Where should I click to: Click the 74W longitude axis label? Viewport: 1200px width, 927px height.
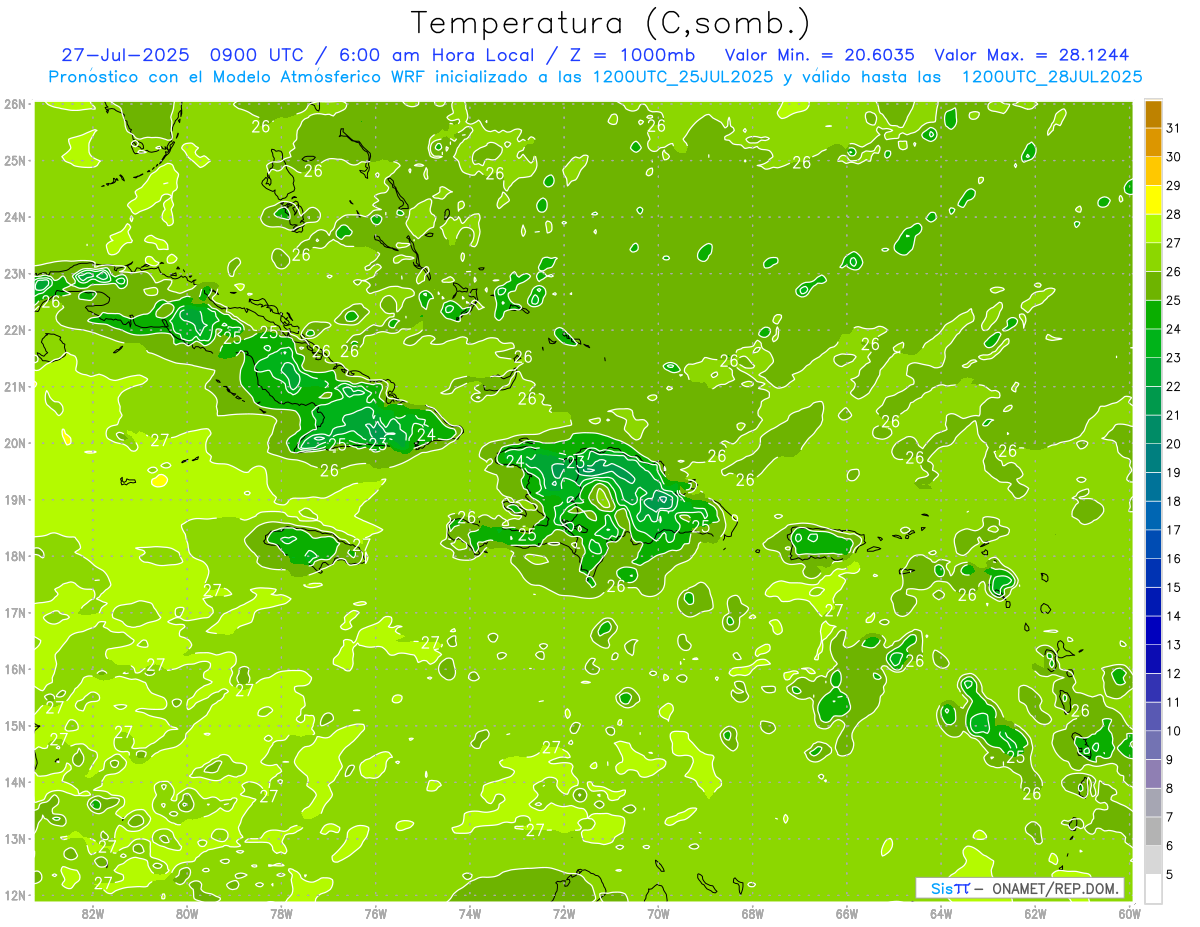(x=470, y=913)
